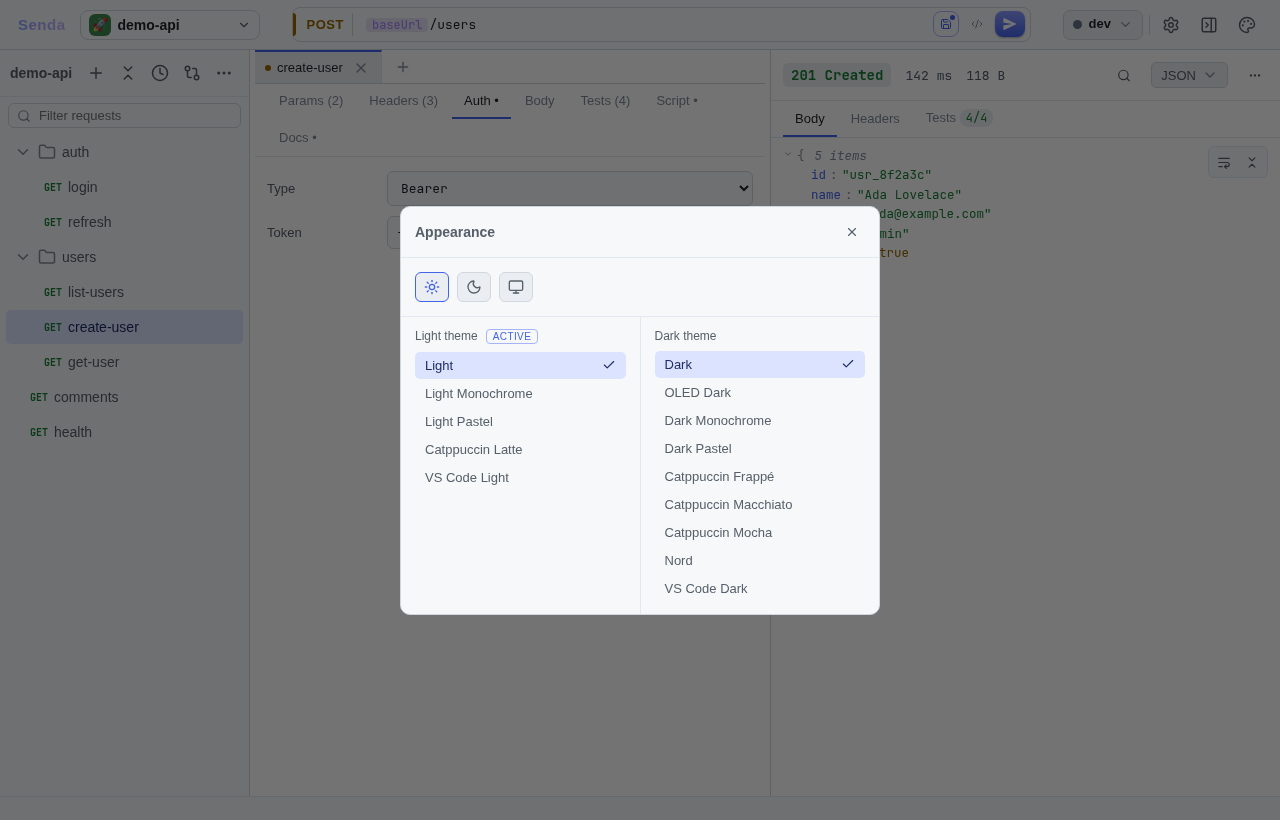The image size is (1280, 820).
Task: Open the request history clock icon
Action: [160, 73]
